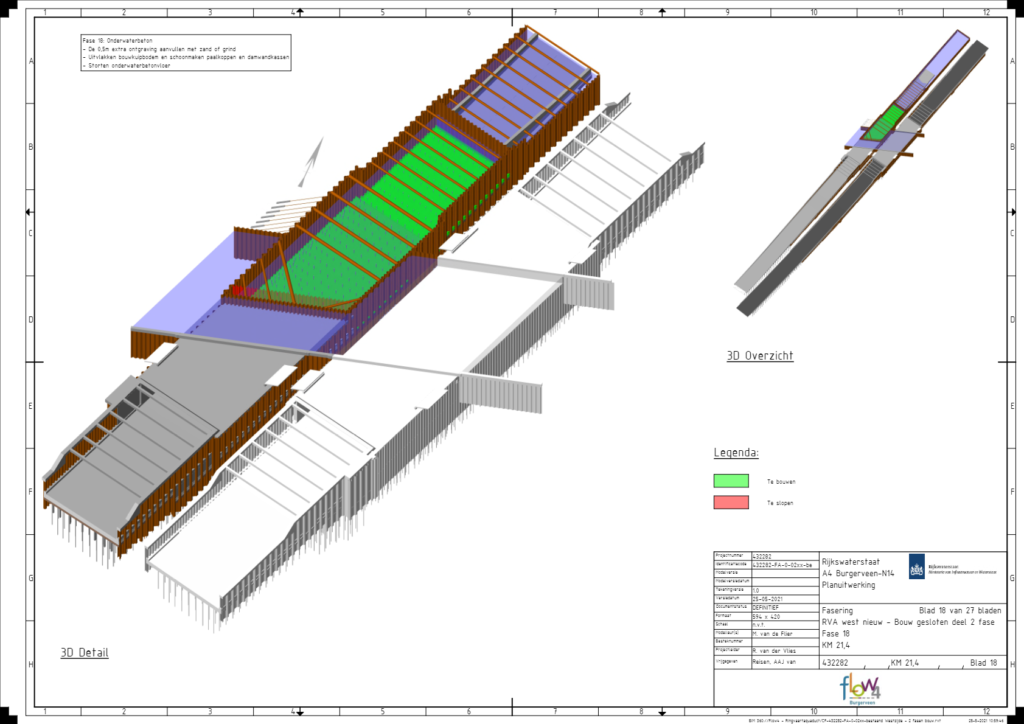Click the 'RVA west nieuw' description line
This screenshot has width=1024, height=724.
point(906,620)
